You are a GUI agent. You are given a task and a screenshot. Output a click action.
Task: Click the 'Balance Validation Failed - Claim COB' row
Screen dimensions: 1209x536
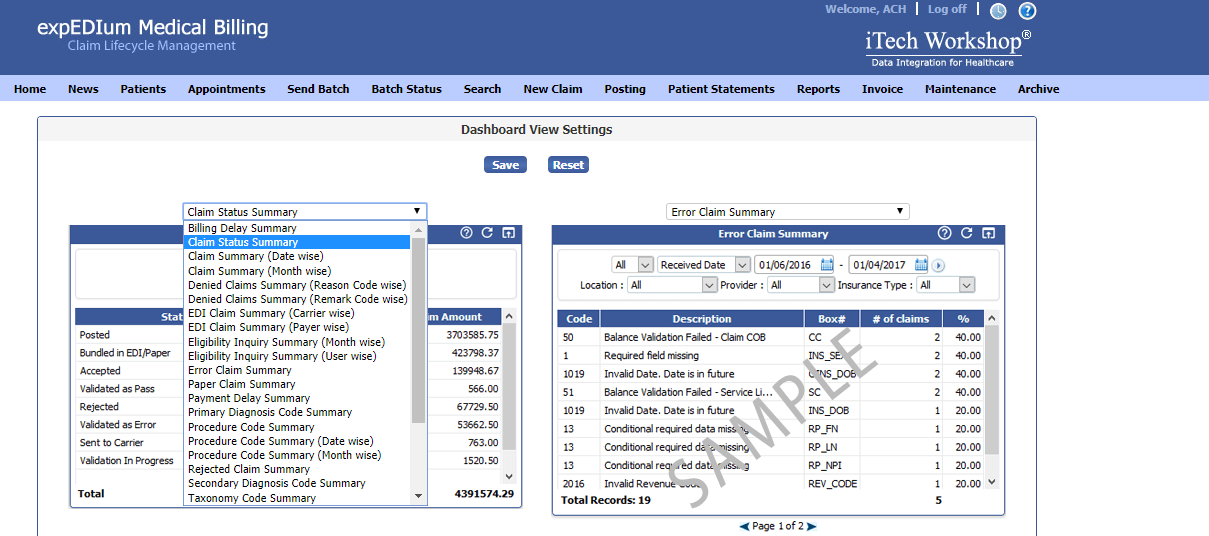770,338
